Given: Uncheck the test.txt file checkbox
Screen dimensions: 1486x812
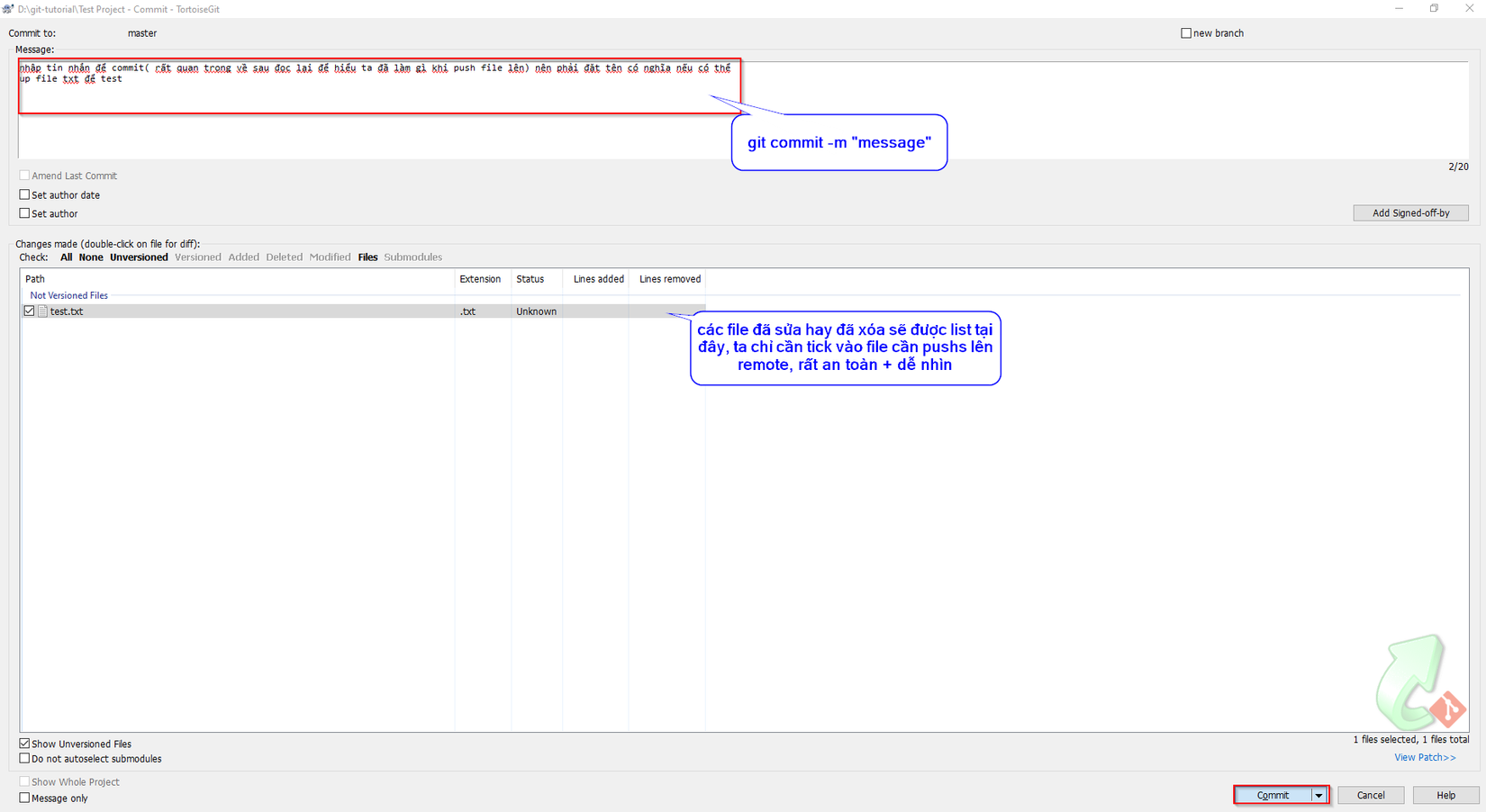Looking at the screenshot, I should 29,311.
